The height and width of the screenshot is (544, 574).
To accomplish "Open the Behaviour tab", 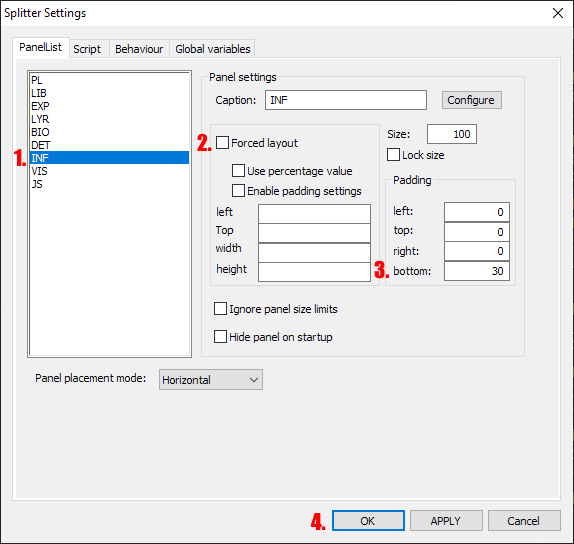I will pos(139,49).
